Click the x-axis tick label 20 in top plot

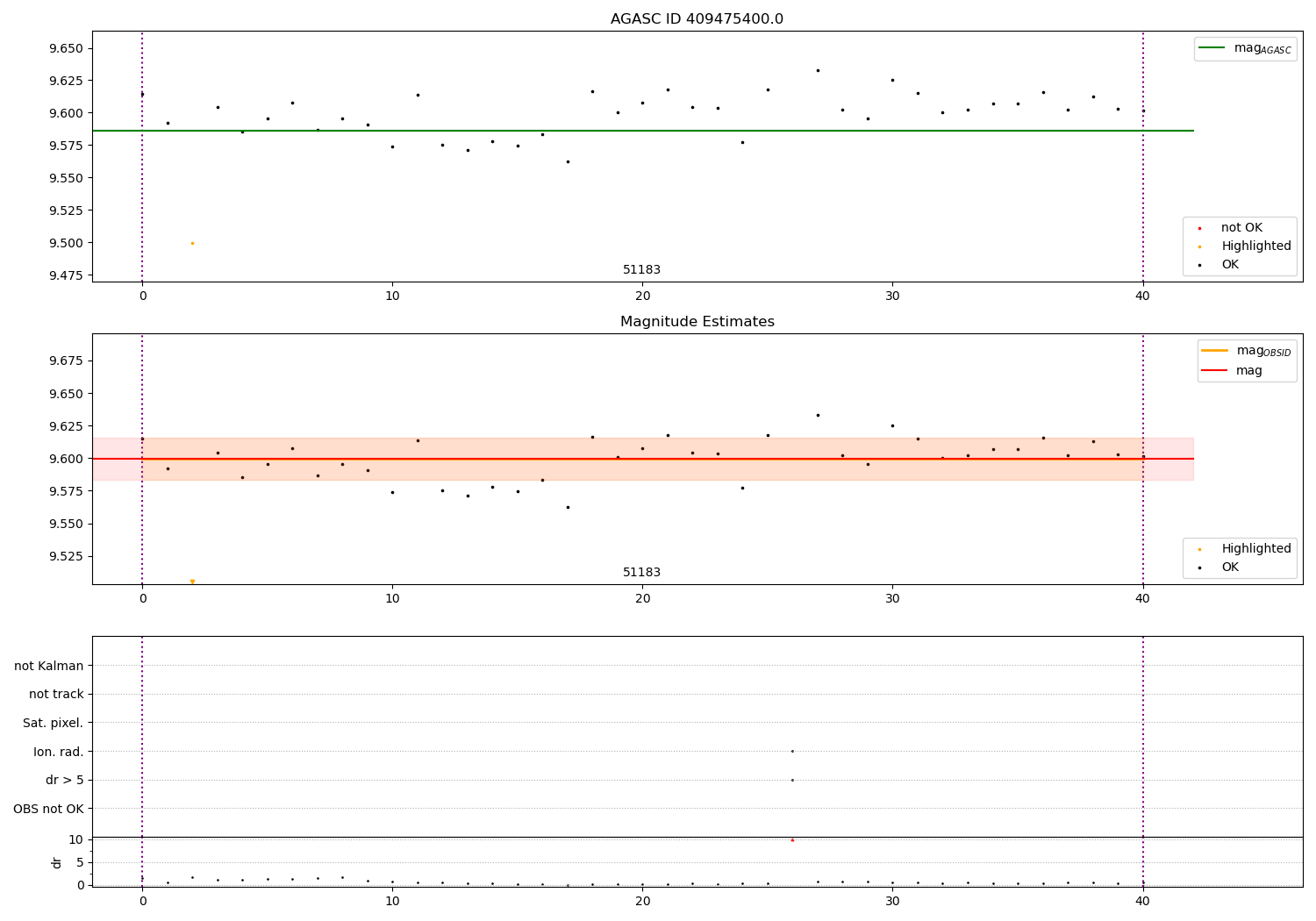pyautogui.click(x=642, y=296)
